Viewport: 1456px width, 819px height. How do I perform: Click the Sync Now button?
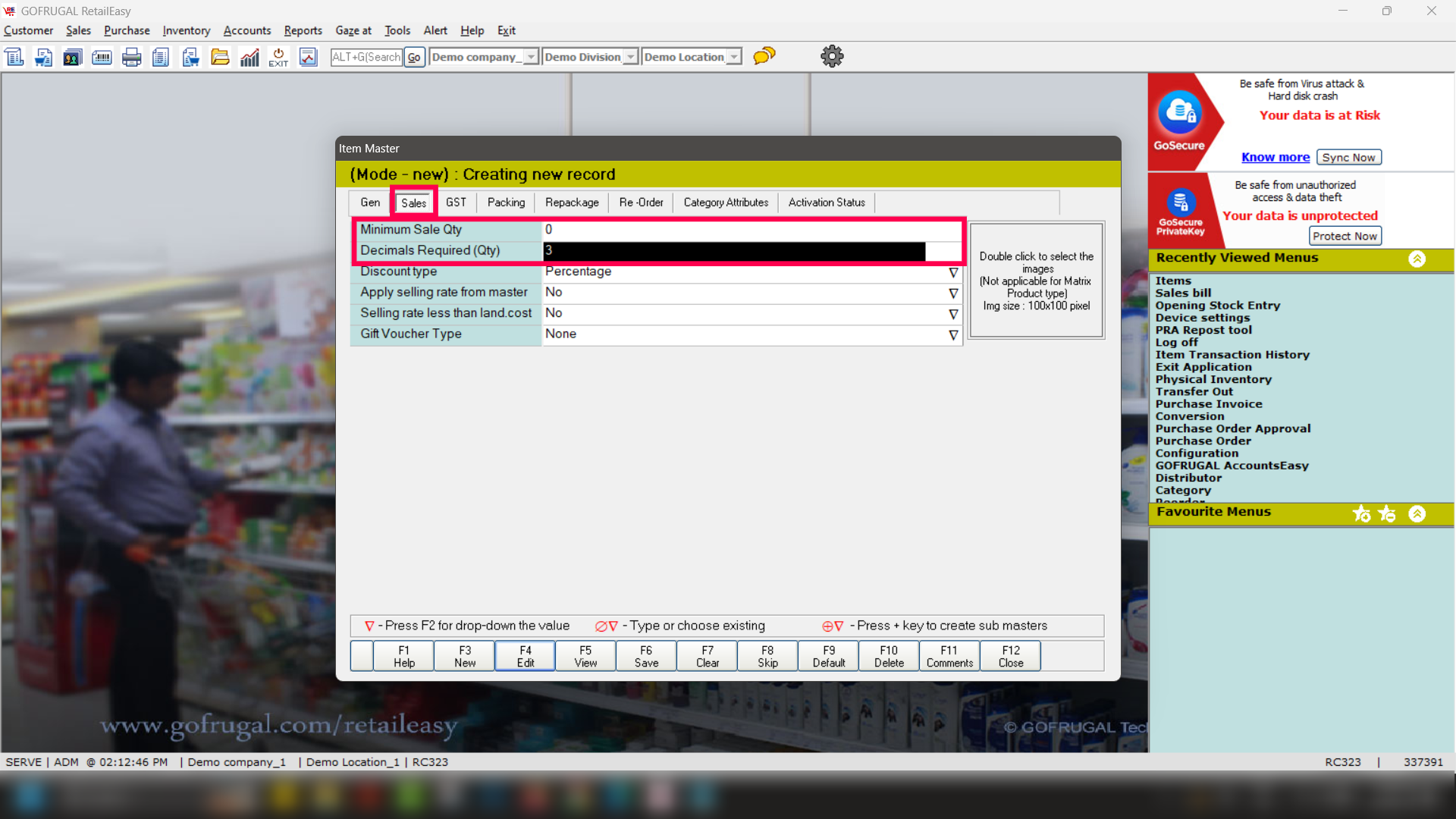(x=1348, y=157)
